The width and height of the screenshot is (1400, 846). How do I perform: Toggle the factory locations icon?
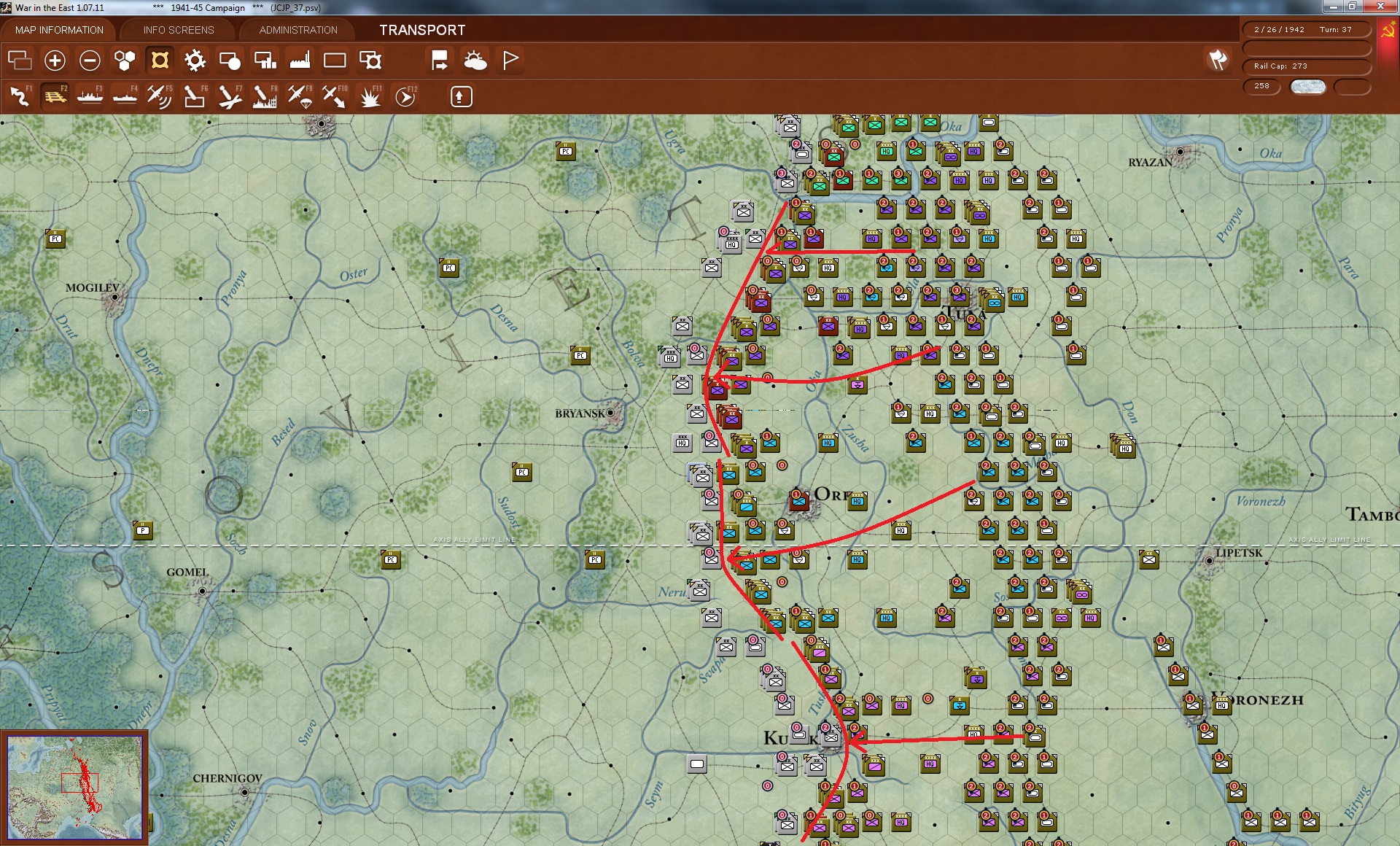pyautogui.click(x=300, y=61)
